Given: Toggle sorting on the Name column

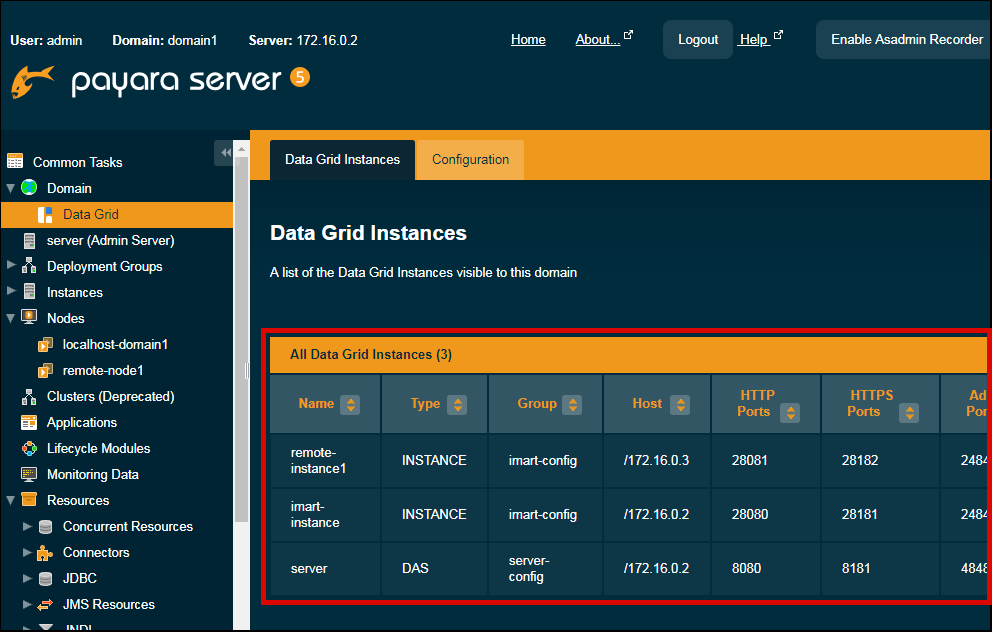Looking at the screenshot, I should (350, 404).
